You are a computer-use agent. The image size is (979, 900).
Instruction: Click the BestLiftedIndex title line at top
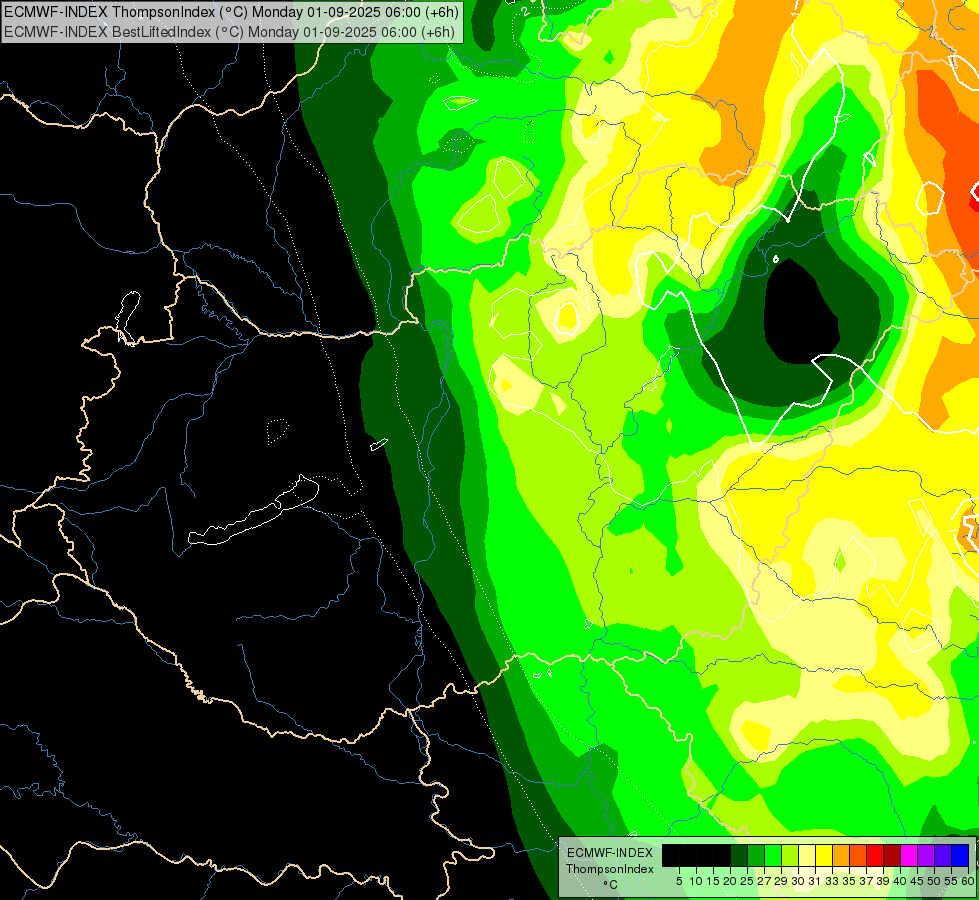[x=230, y=31]
